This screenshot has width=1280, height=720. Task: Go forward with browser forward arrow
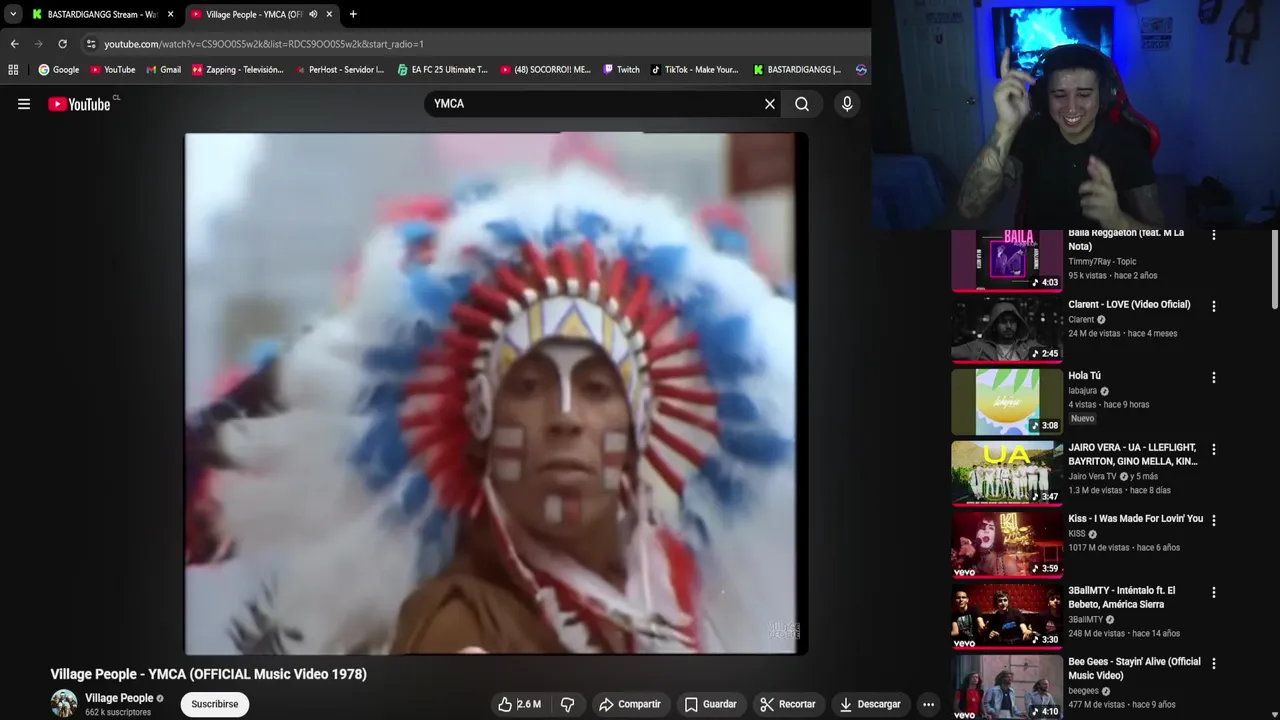point(38,44)
